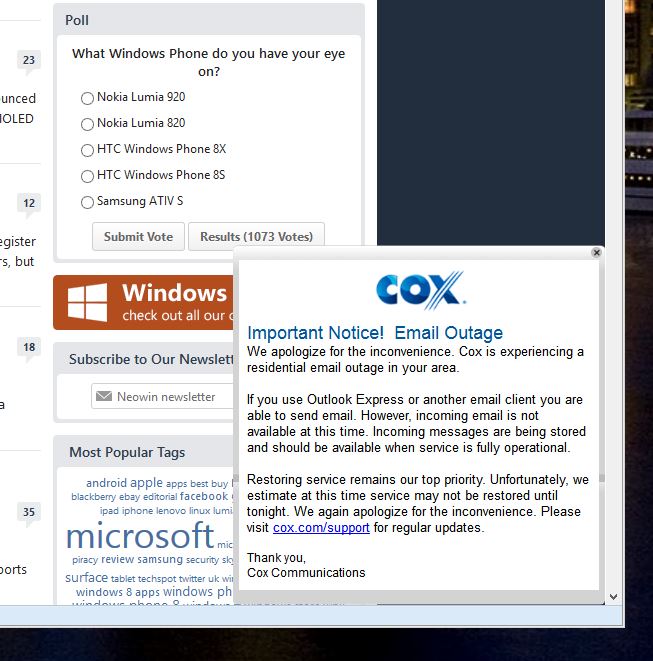Open the 'iphone' tag
653x661 pixels.
(137, 511)
